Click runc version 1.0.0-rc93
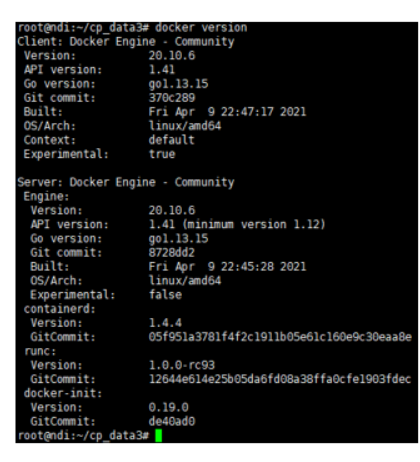The width and height of the screenshot is (420, 462). 182,365
